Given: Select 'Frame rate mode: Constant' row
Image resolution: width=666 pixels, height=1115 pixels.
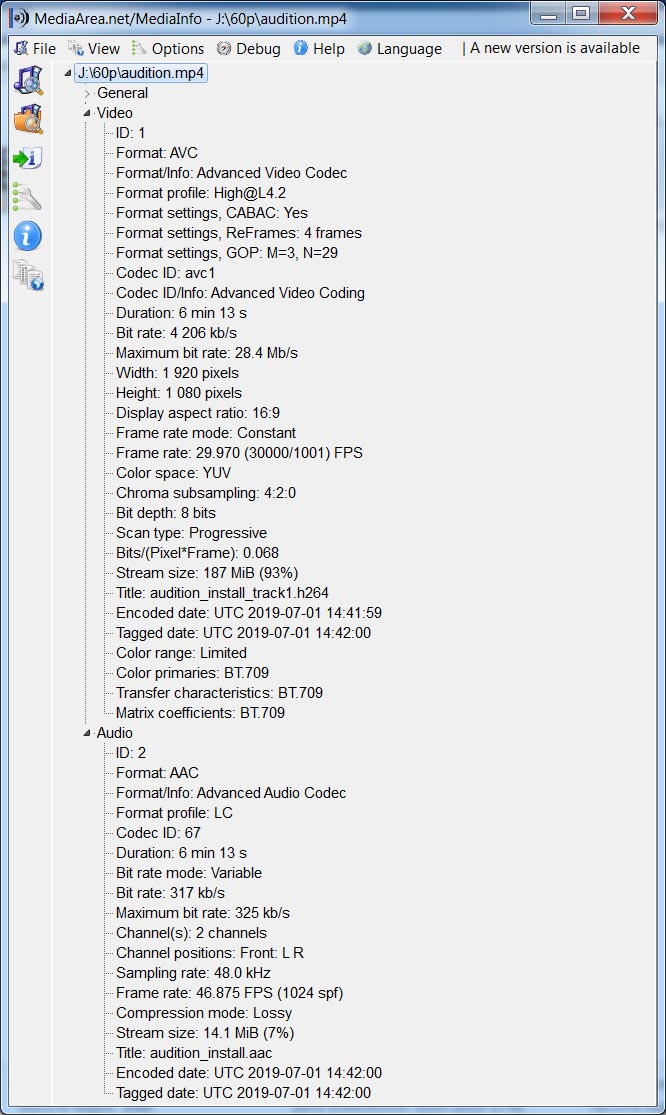Looking at the screenshot, I should point(206,432).
